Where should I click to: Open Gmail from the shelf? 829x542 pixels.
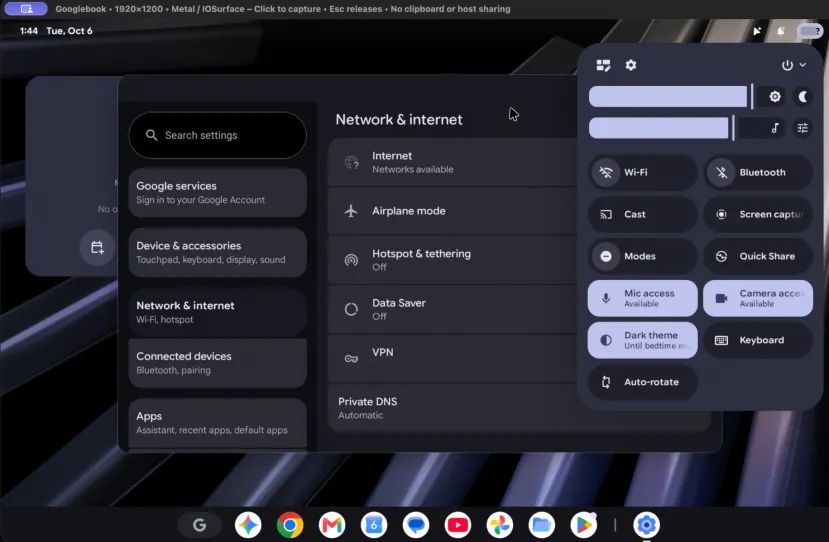click(x=332, y=525)
